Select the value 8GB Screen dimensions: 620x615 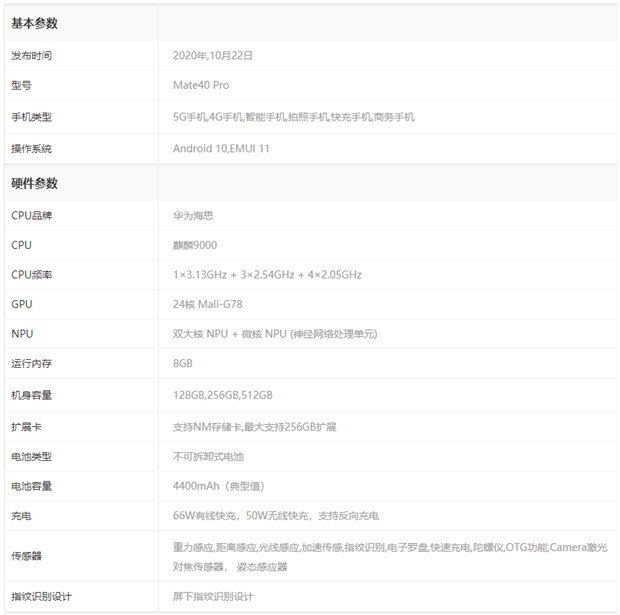click(183, 364)
